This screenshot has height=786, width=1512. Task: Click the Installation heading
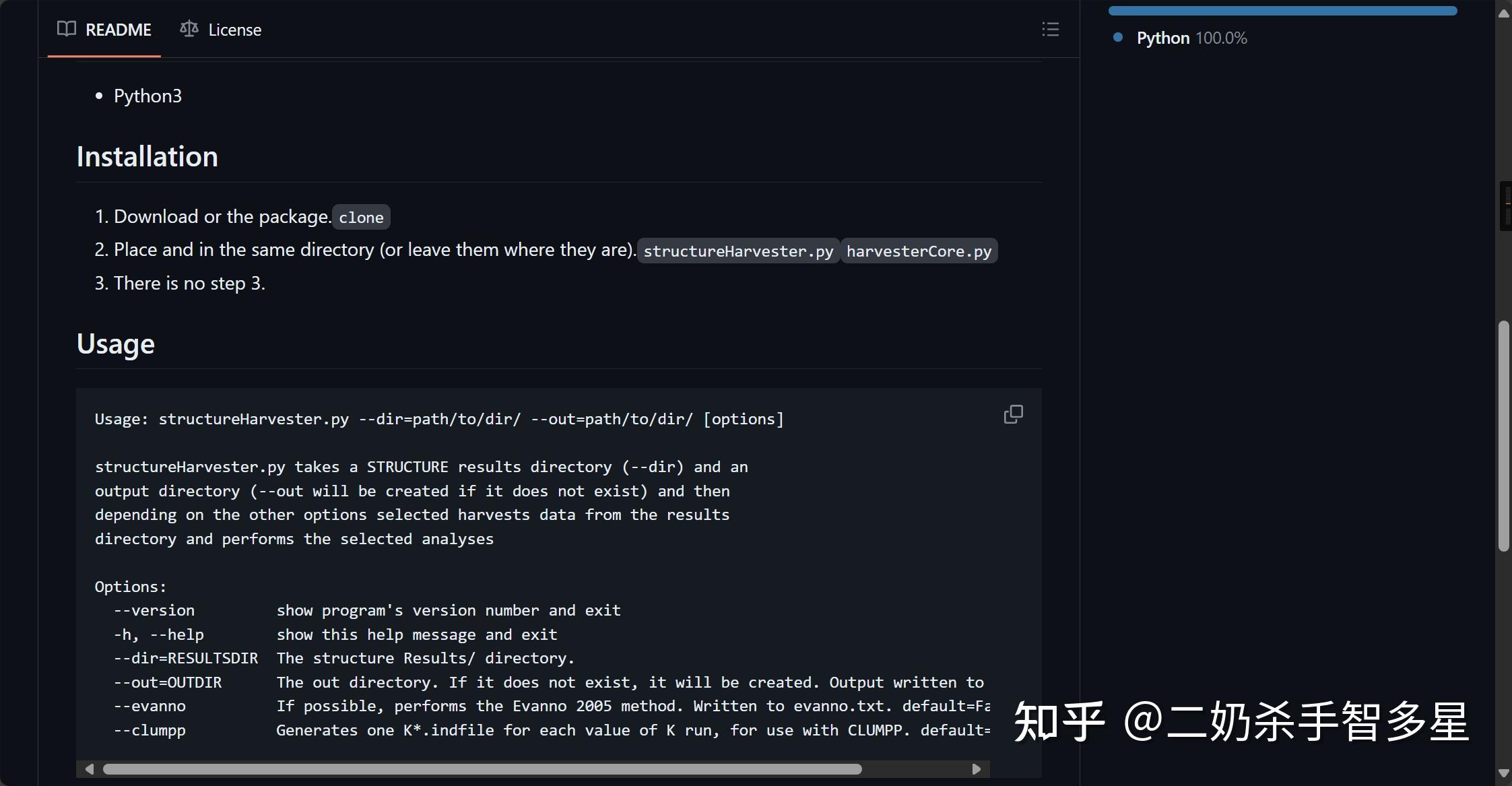coord(147,156)
